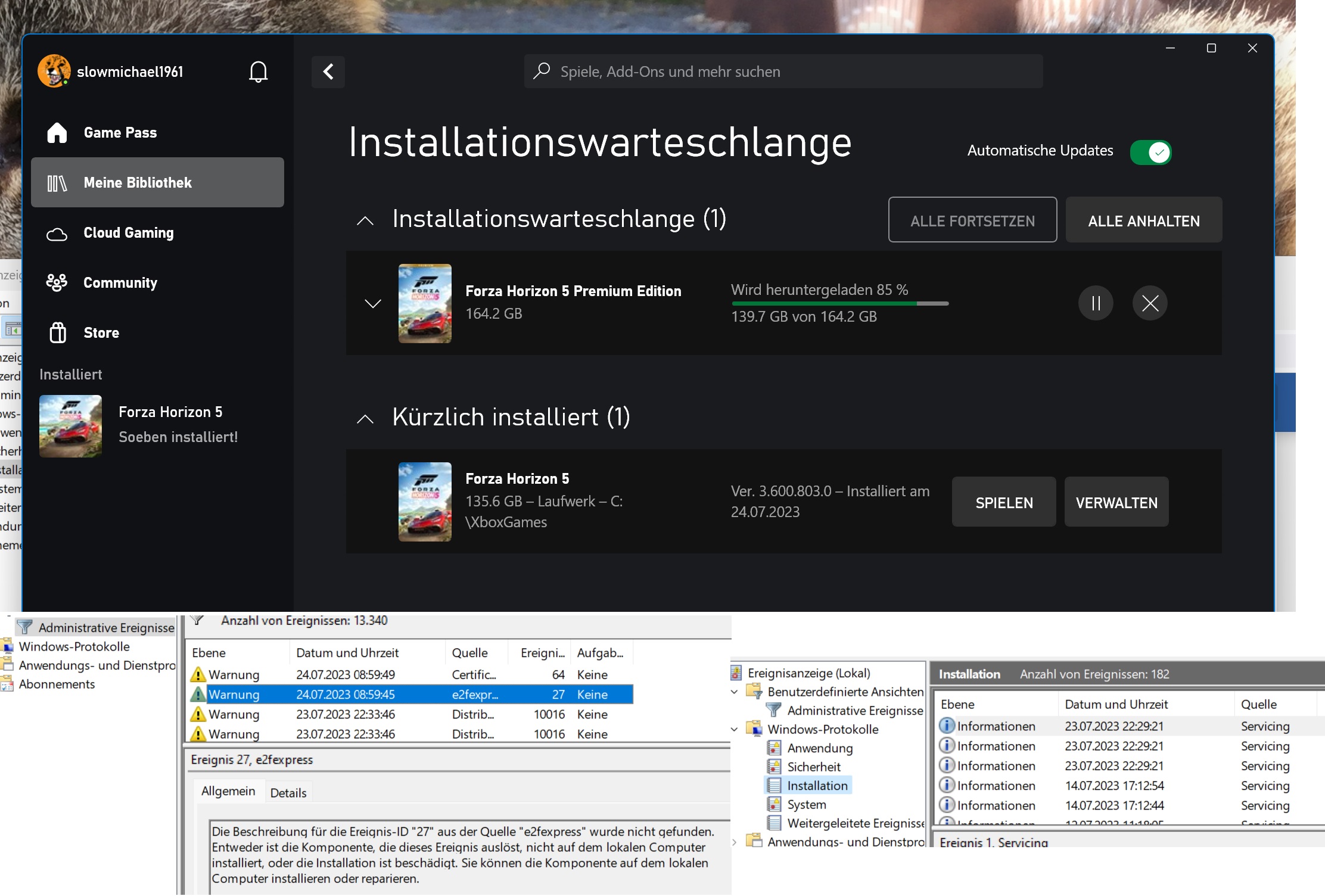Click the back arrow button

[x=328, y=72]
